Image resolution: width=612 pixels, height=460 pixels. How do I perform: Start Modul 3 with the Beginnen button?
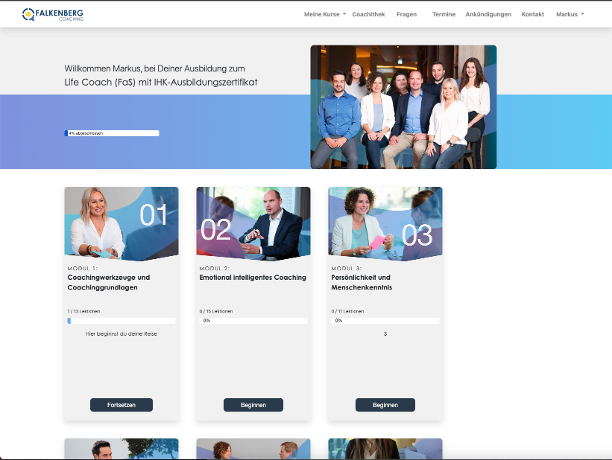(385, 405)
